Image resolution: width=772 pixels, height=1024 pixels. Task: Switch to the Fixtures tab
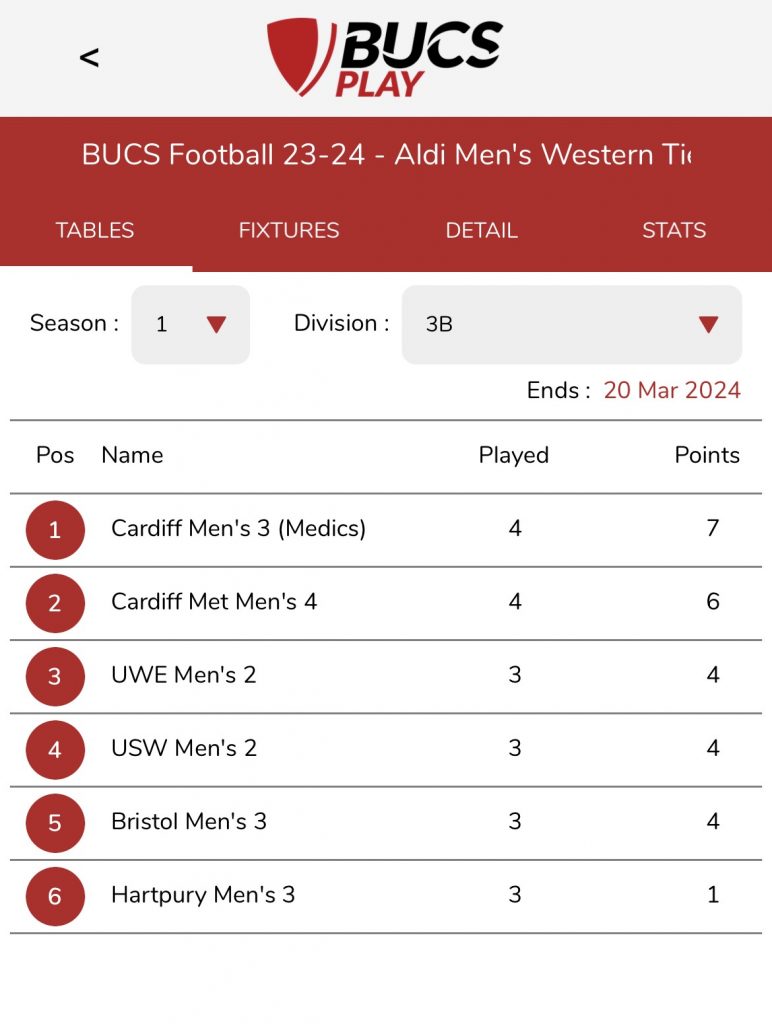click(x=289, y=230)
